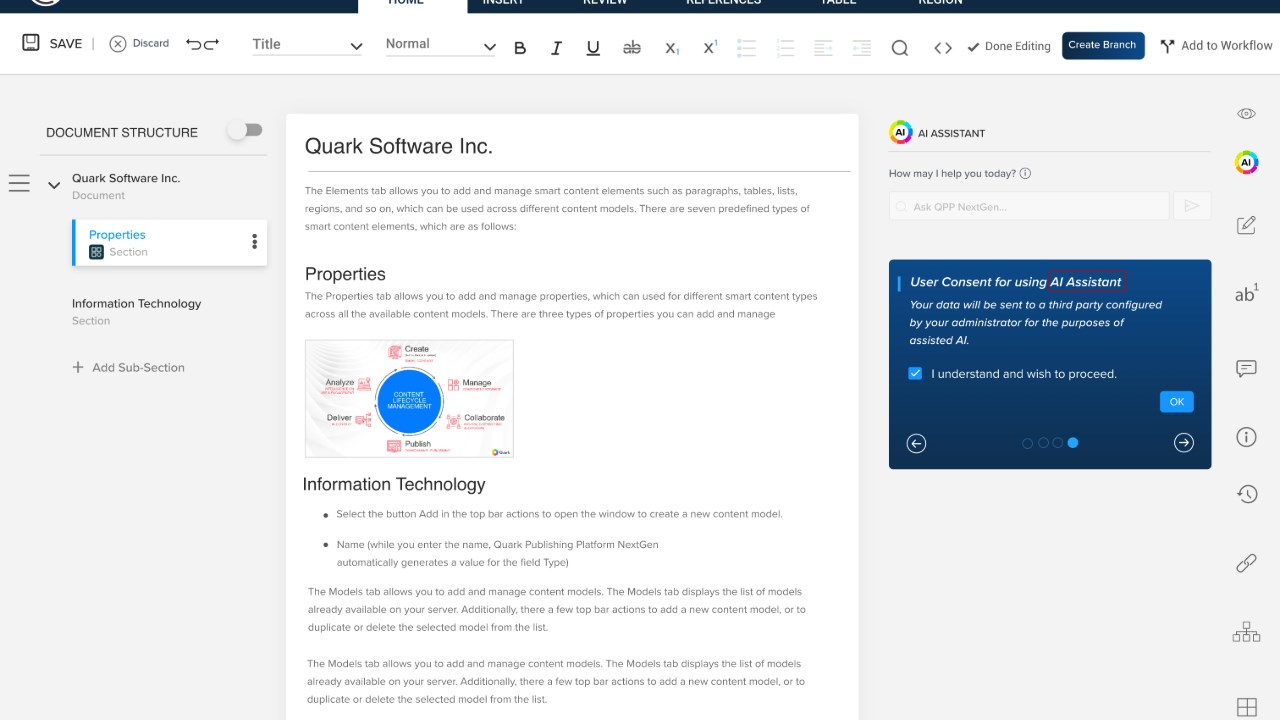
Task: Apply subscript formatting
Action: coord(672,47)
